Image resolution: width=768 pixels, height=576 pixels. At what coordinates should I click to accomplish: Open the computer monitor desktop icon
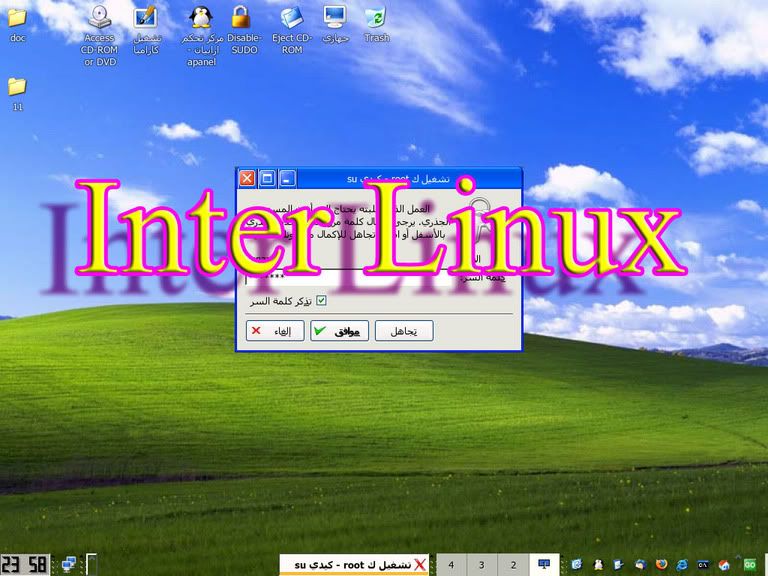(336, 24)
